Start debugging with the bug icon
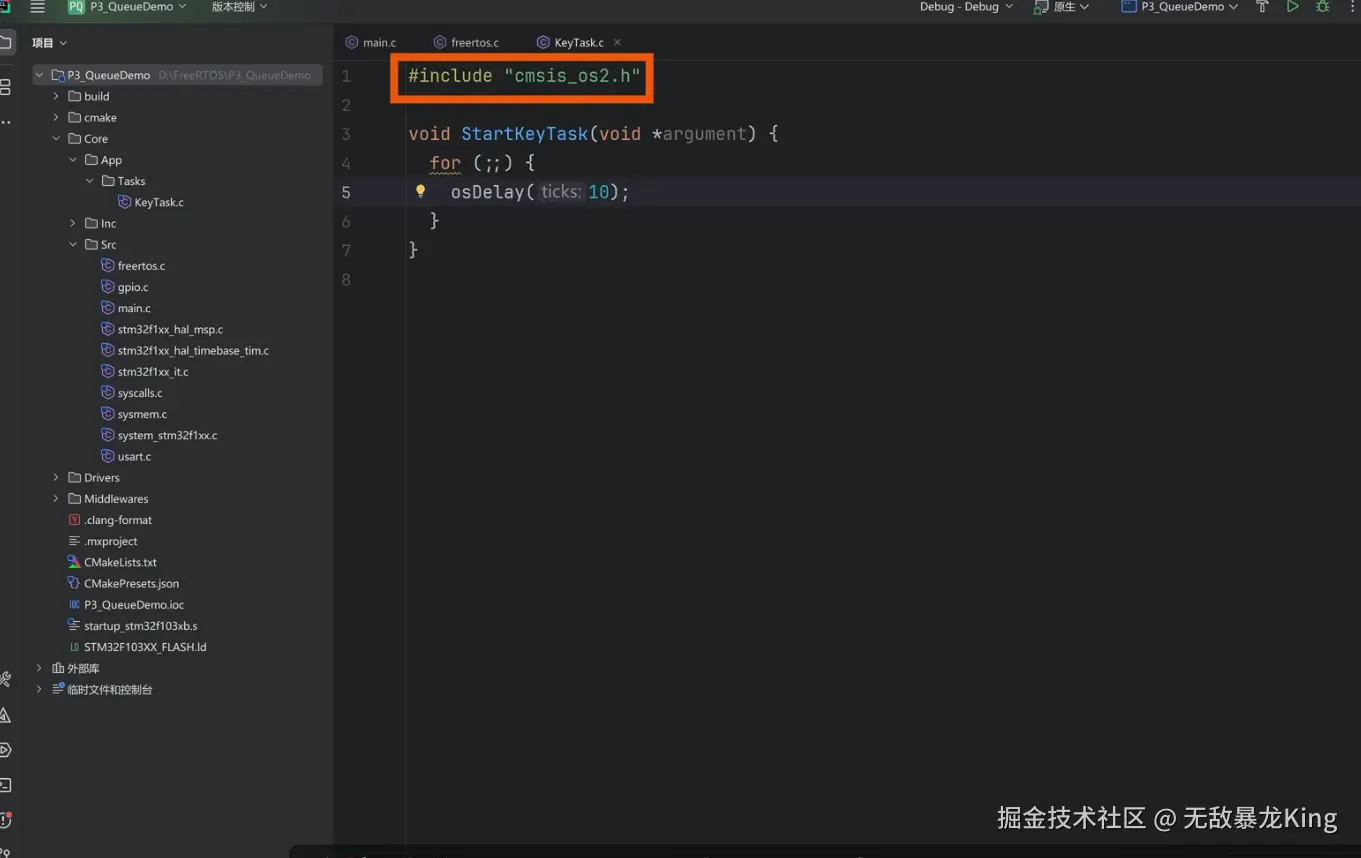The image size is (1361, 858). (x=1323, y=7)
